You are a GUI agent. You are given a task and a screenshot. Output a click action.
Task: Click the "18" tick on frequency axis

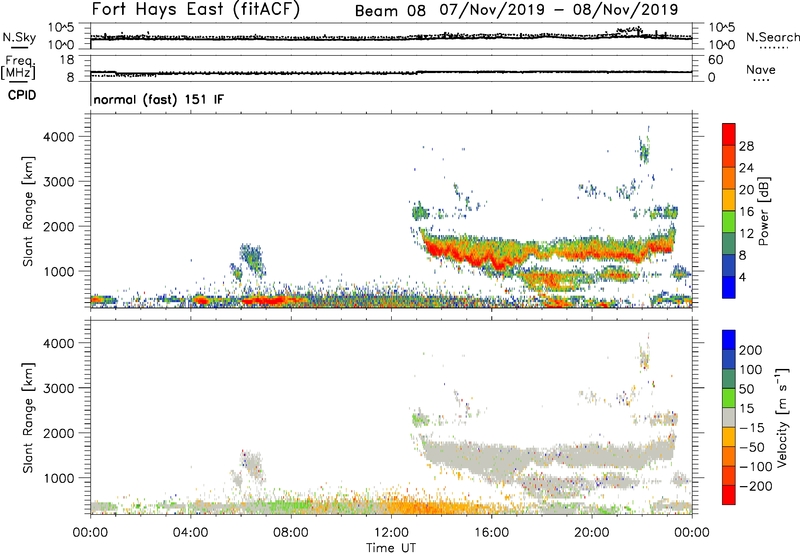(x=67, y=60)
